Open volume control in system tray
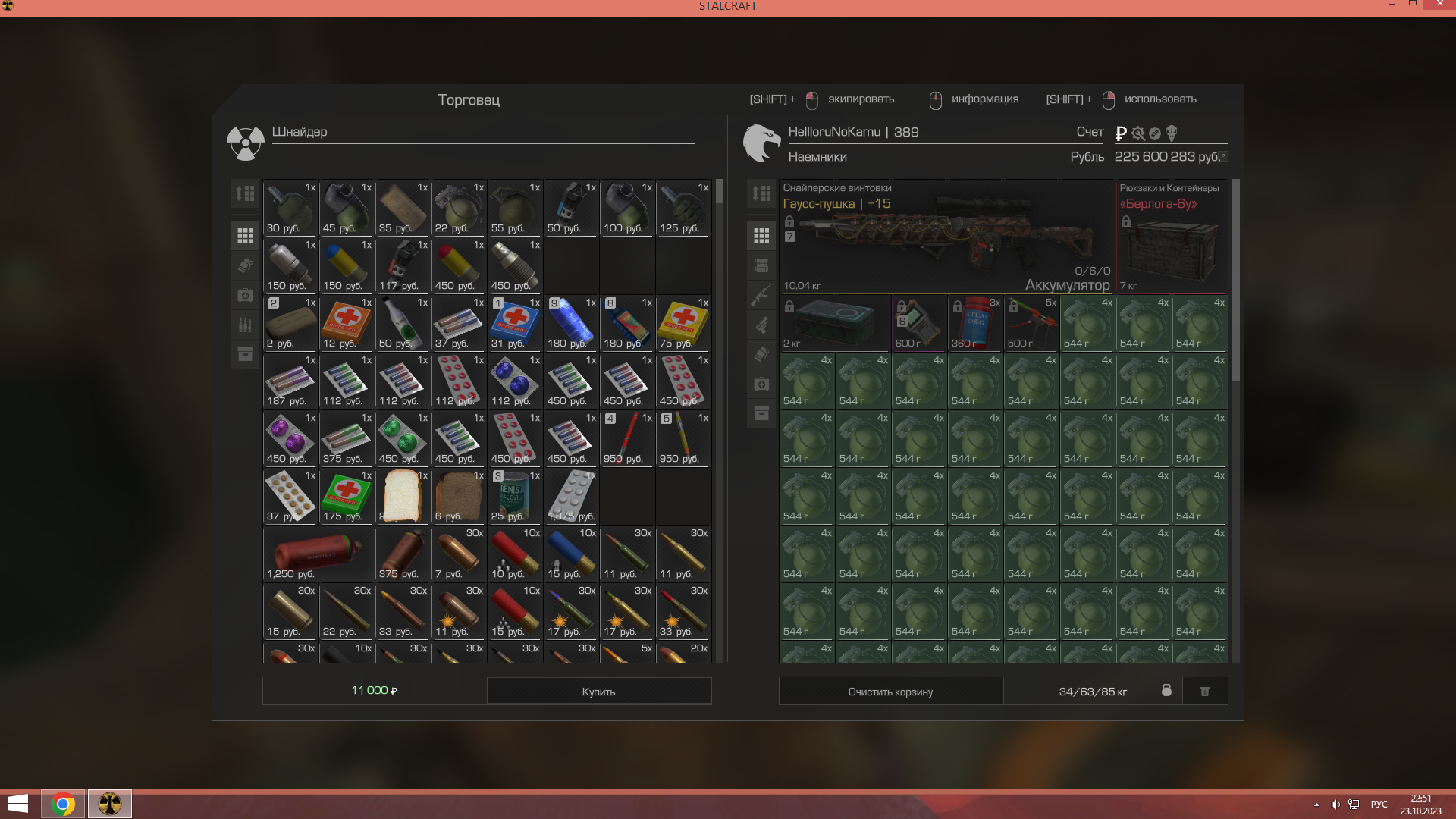The height and width of the screenshot is (819, 1456). [1335, 805]
